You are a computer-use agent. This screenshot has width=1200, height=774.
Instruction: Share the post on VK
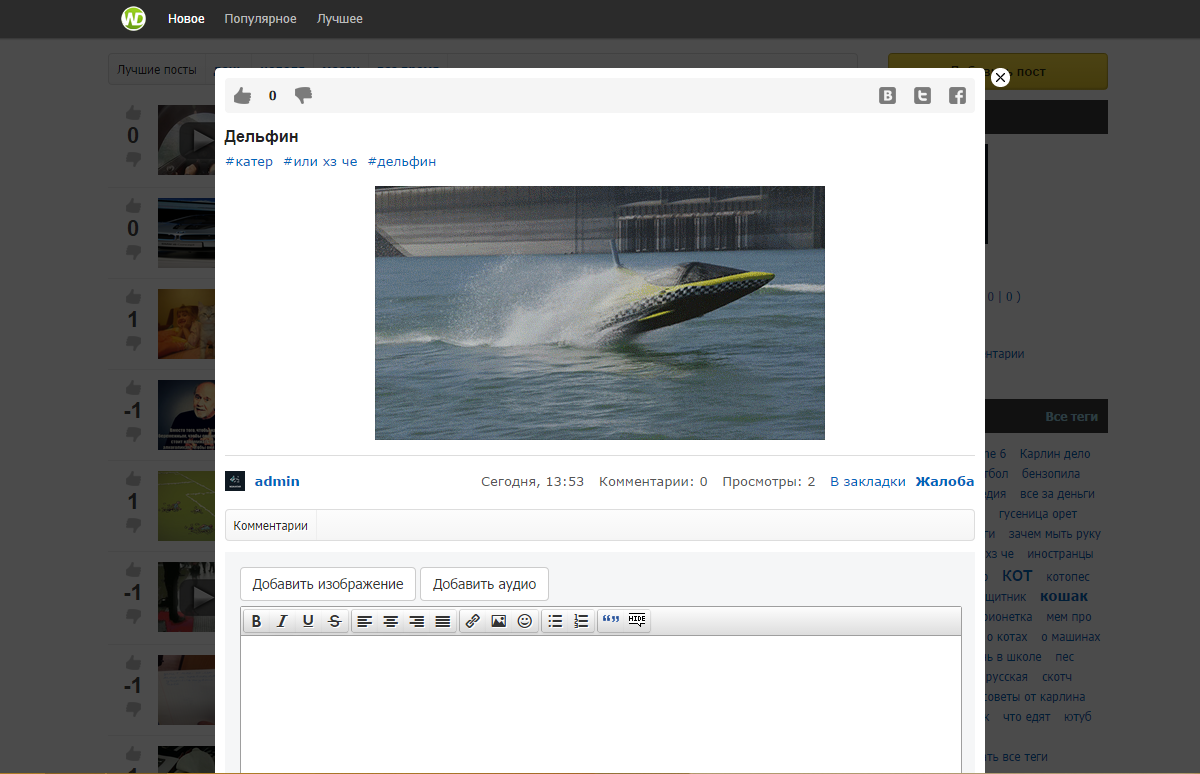(887, 96)
